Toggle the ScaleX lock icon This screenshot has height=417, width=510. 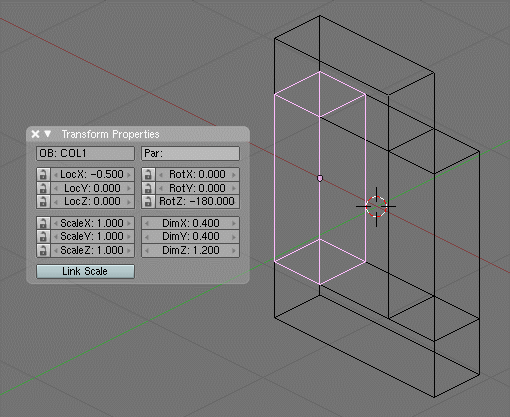tap(43, 223)
